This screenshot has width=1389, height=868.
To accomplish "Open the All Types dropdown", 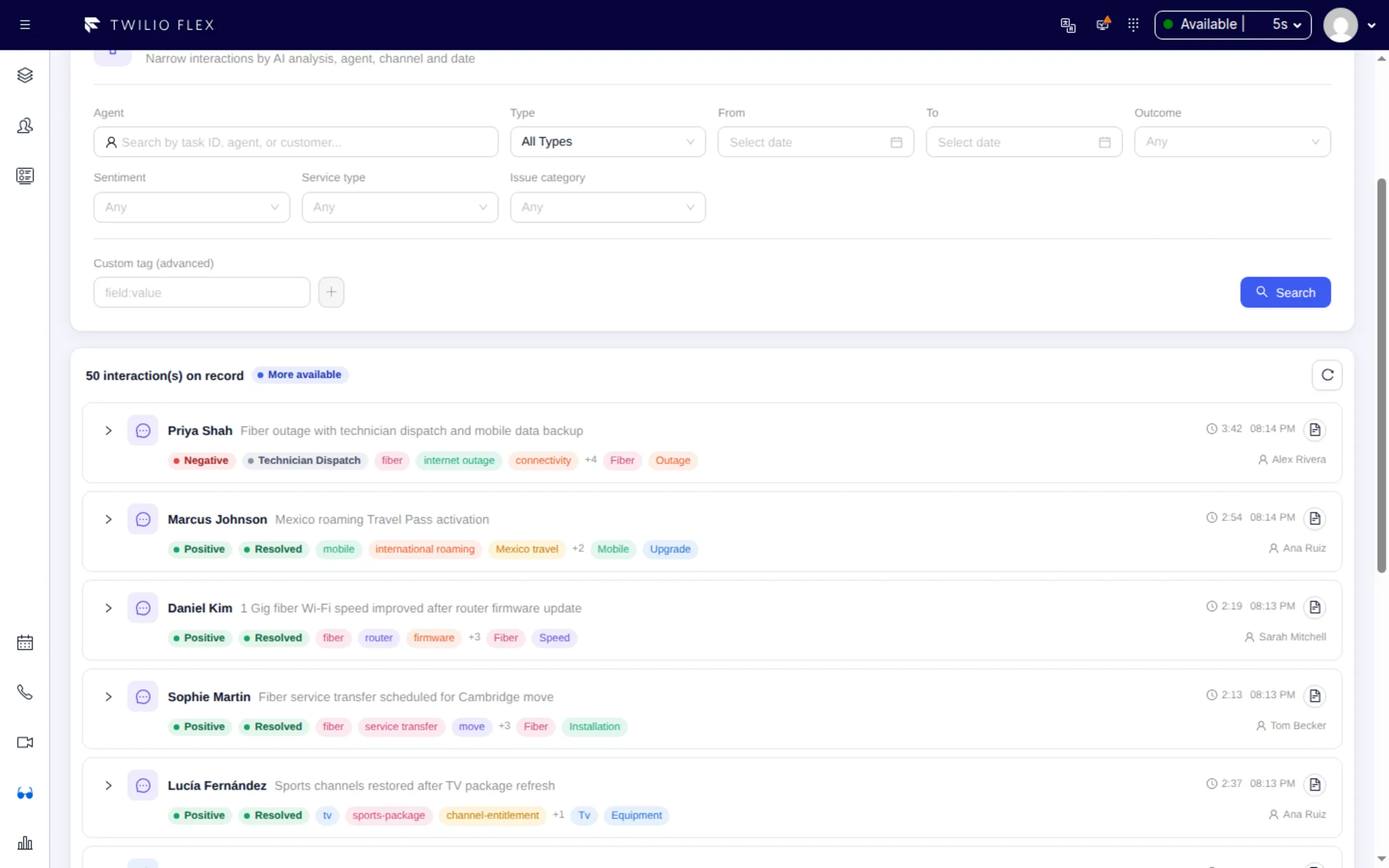I will pos(608,142).
